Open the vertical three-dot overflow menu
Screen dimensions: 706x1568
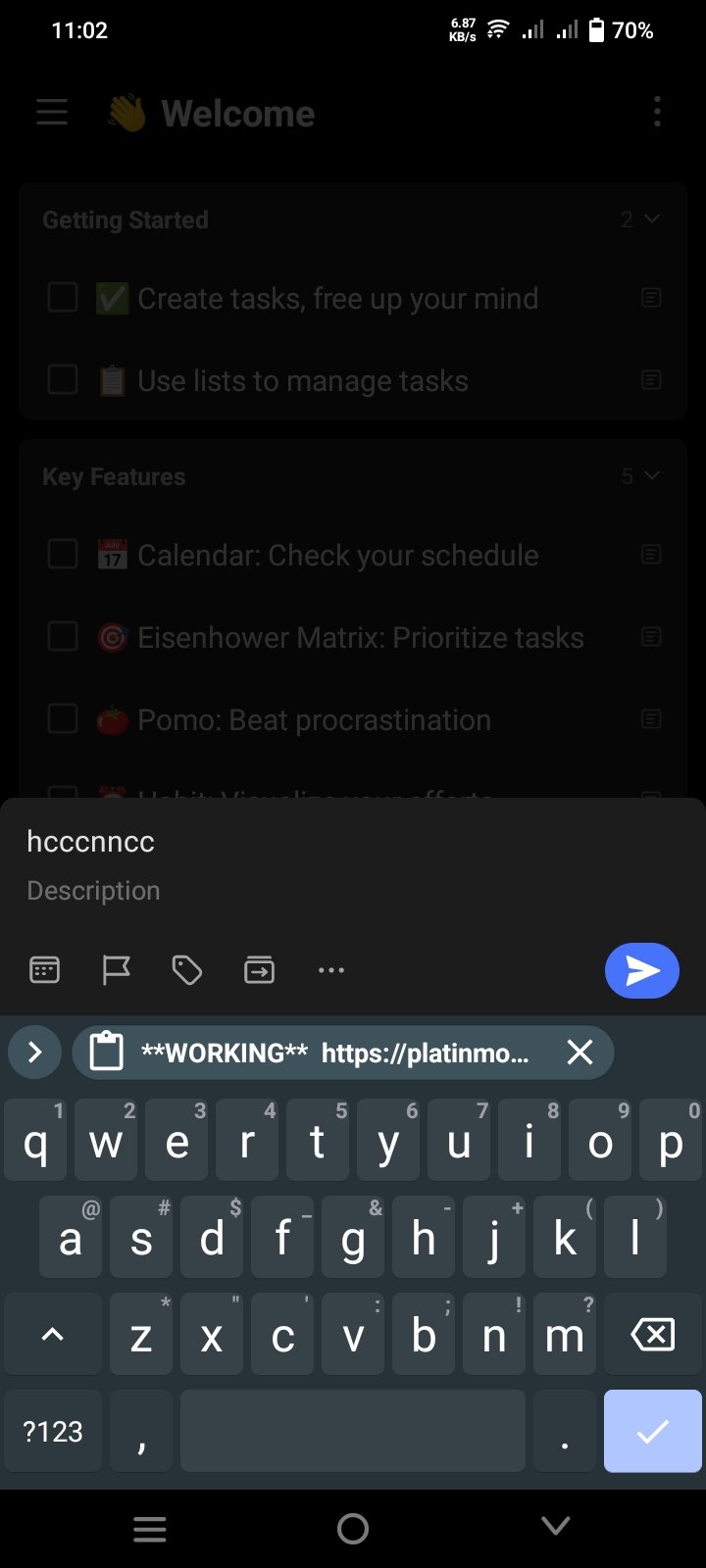click(x=657, y=112)
